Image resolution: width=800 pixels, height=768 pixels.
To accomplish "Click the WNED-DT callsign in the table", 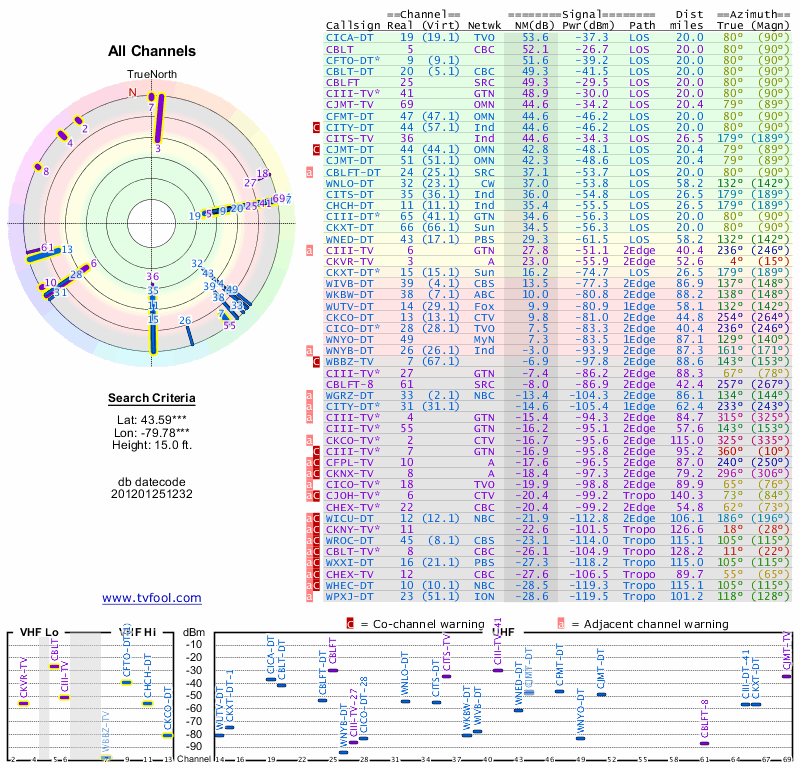I will coord(349,239).
